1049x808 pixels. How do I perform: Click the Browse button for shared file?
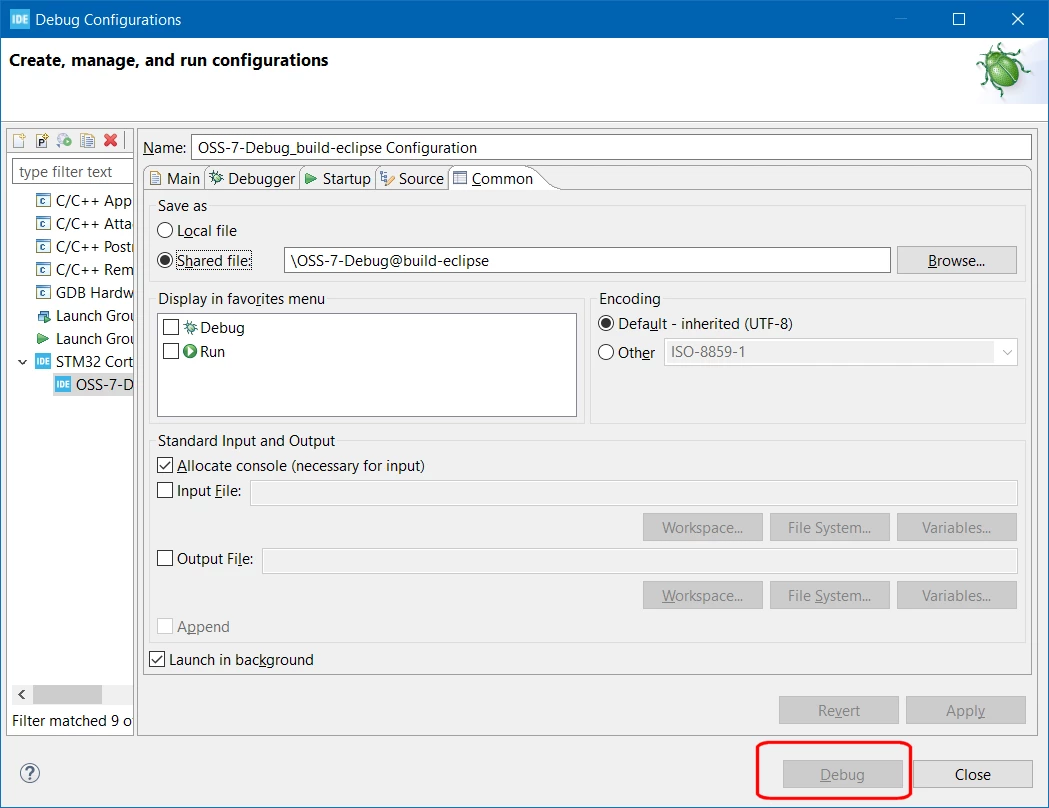click(956, 260)
